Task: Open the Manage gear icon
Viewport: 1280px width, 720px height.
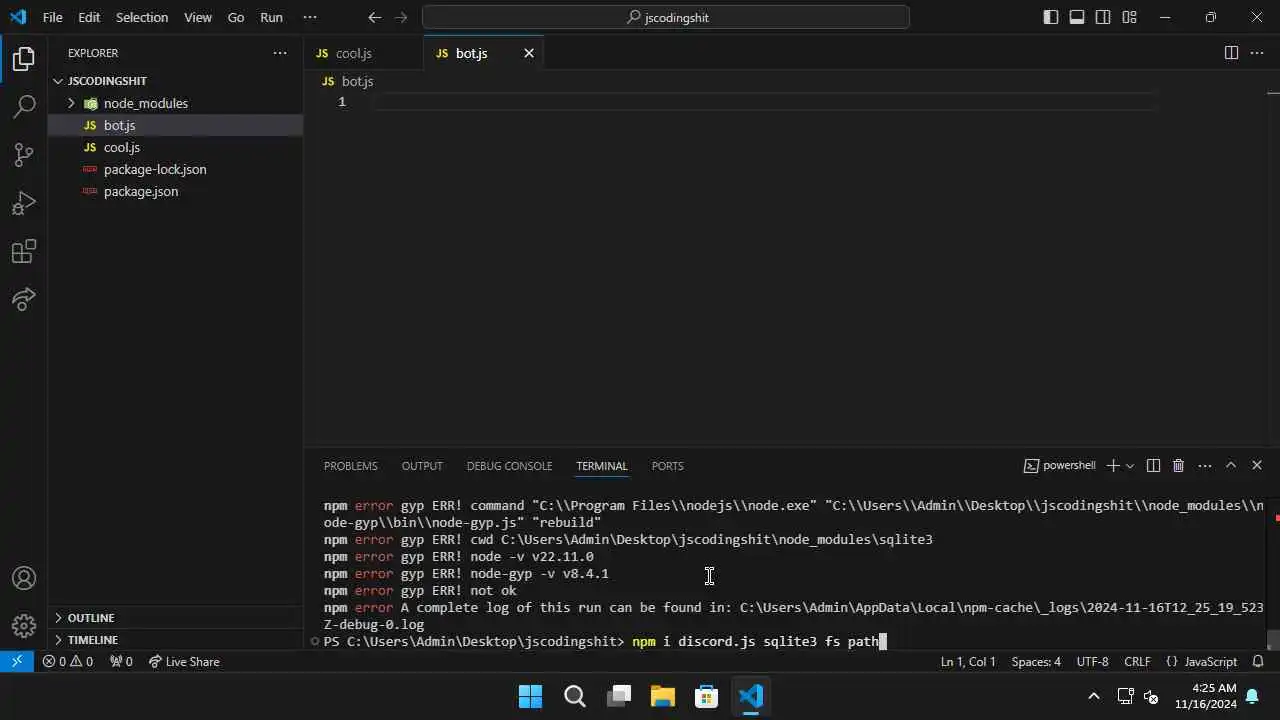Action: coord(24,626)
